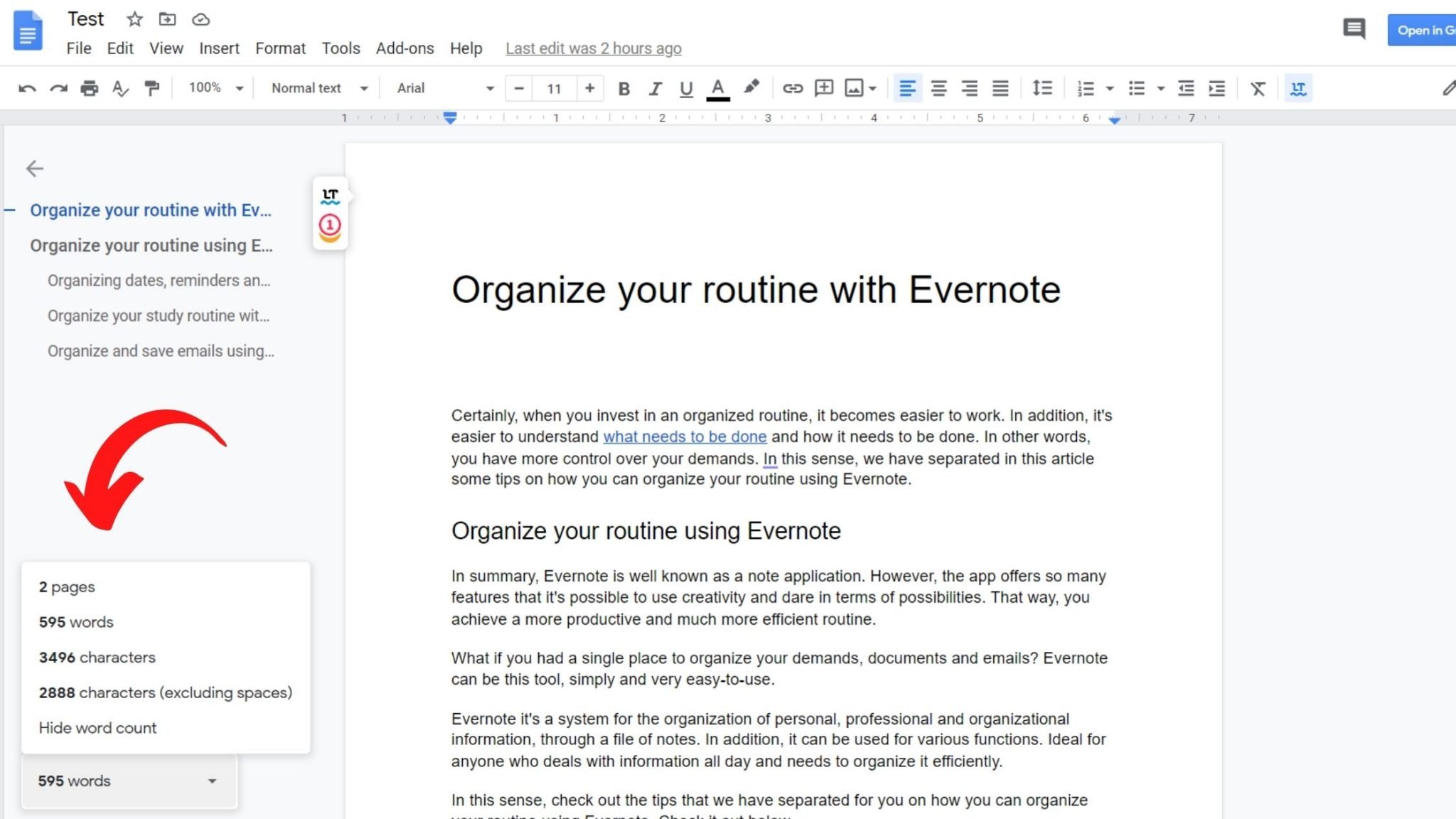Expand bulleted list options arrow
Viewport: 1456px width, 819px height.
[x=1160, y=89]
